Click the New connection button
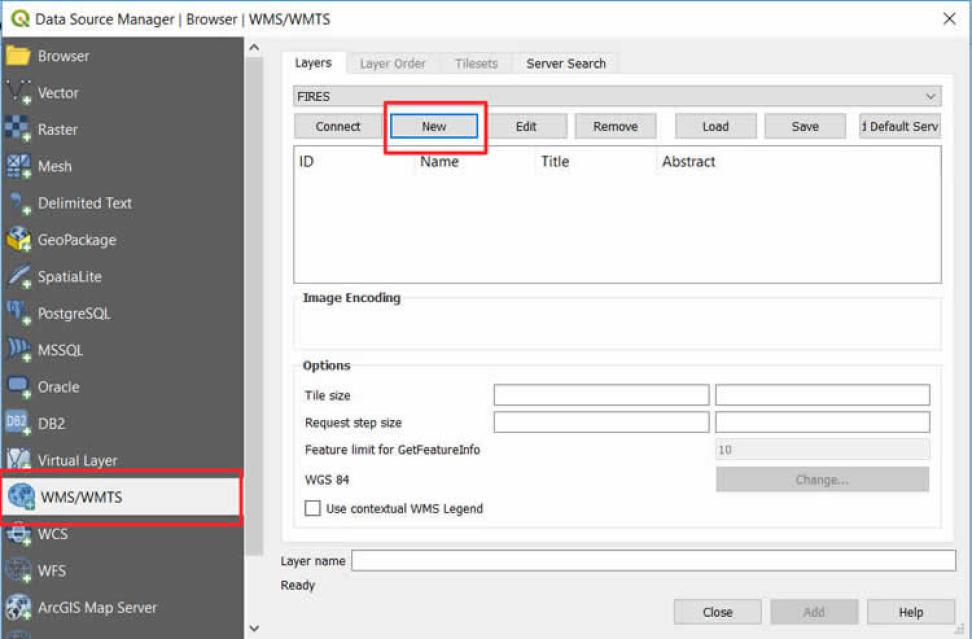972x639 pixels. pyautogui.click(x=434, y=126)
